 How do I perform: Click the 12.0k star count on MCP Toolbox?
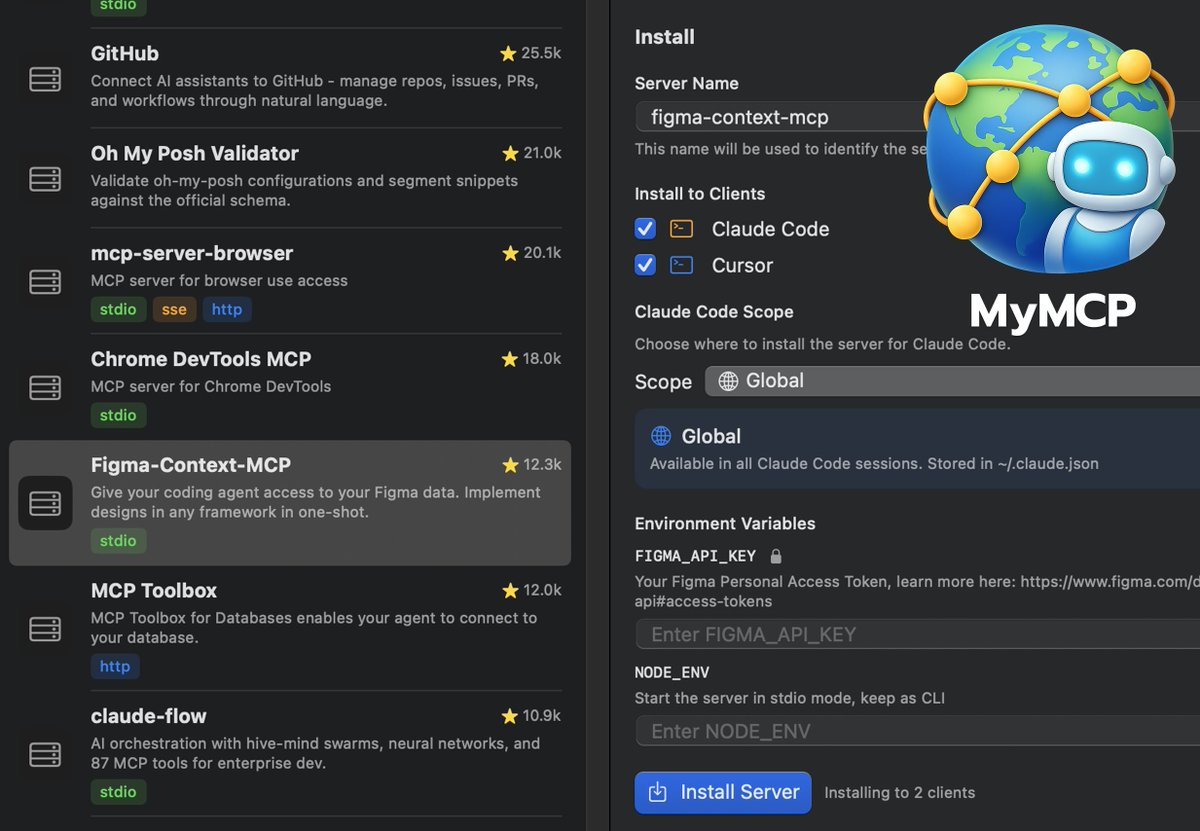543,590
